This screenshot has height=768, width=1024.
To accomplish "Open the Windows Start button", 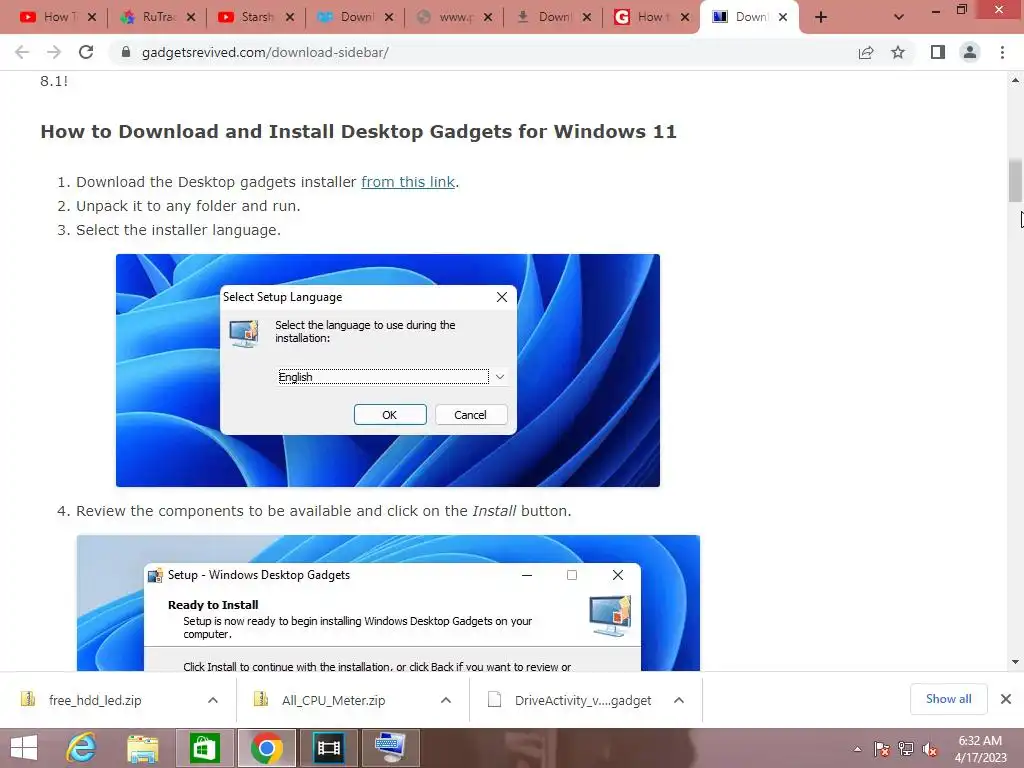I will pyautogui.click(x=24, y=748).
